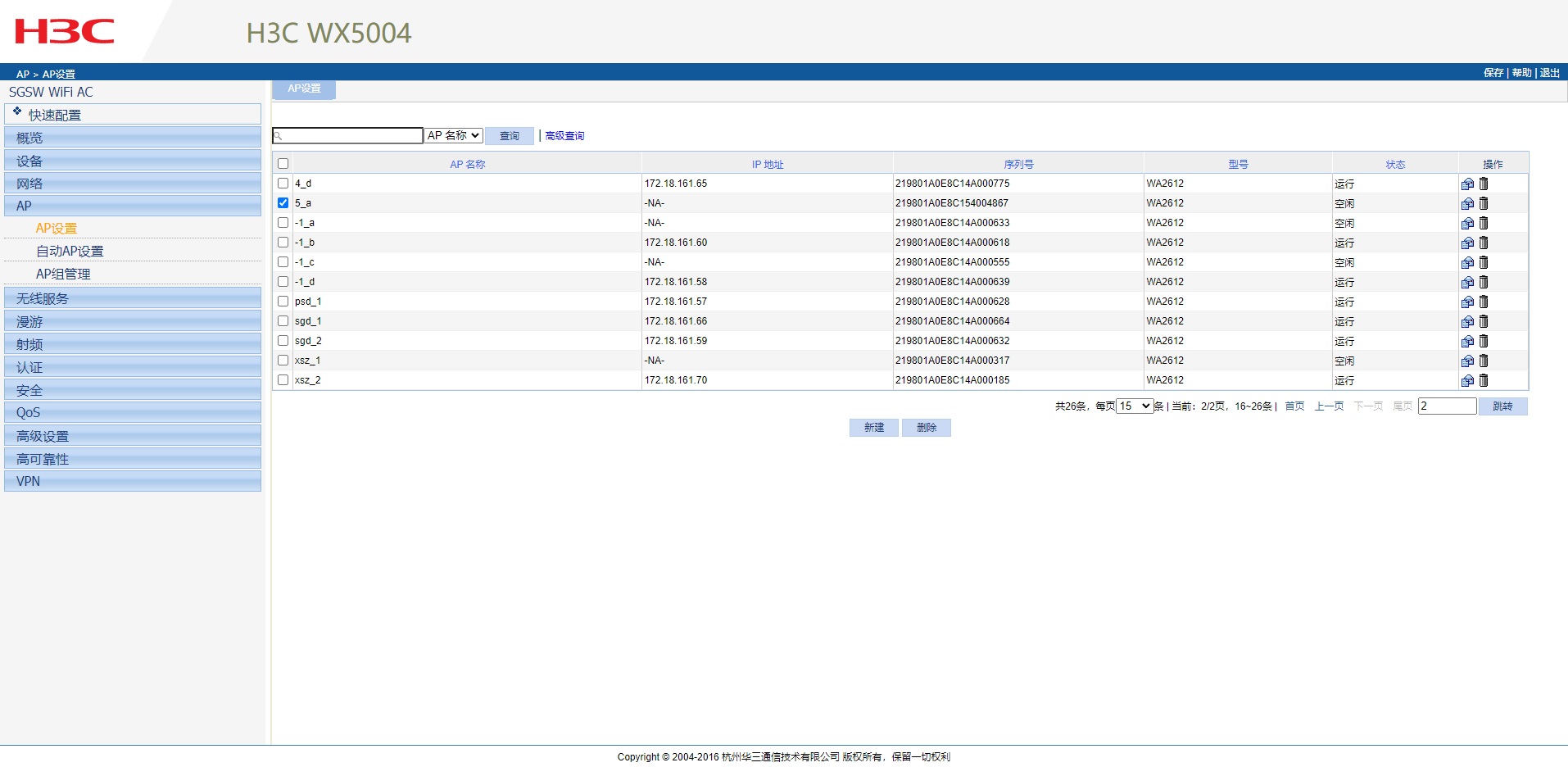Click 退出 to log out
Screen dimensions: 1568x767
point(1550,73)
